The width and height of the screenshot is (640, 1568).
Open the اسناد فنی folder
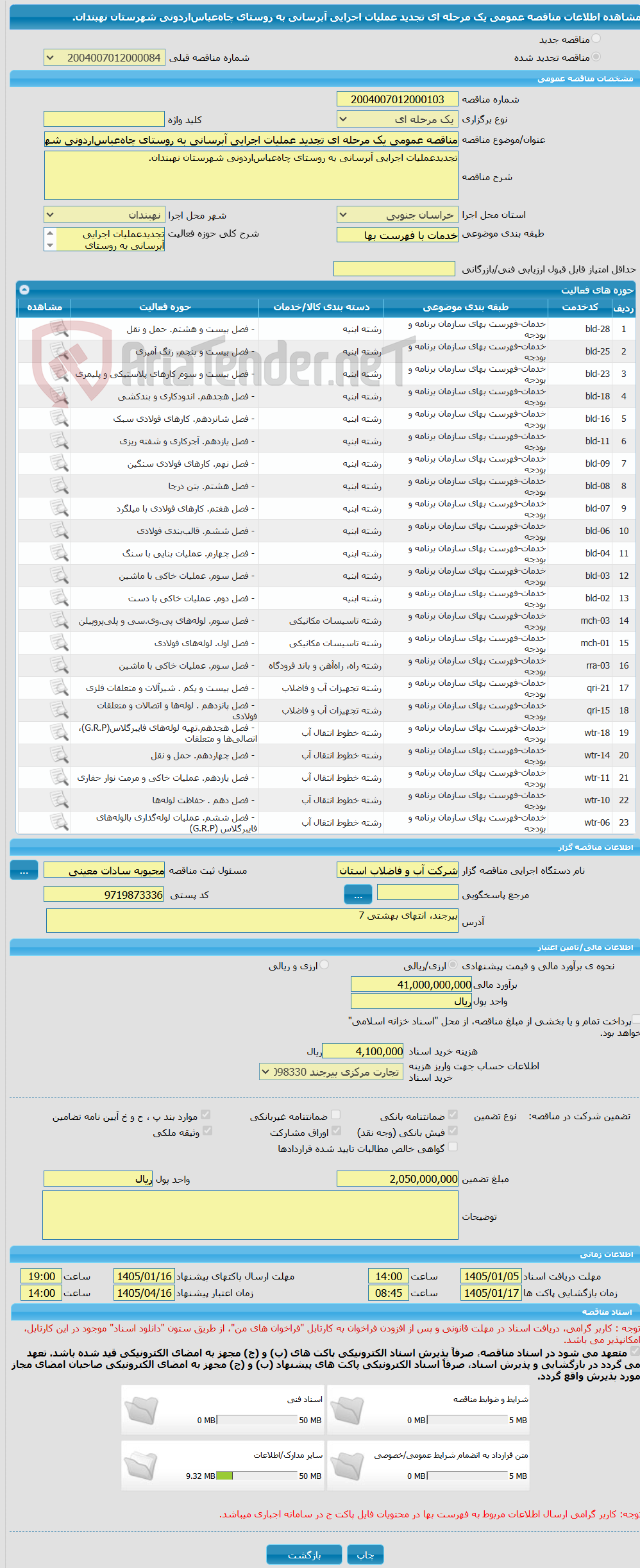point(141,1410)
